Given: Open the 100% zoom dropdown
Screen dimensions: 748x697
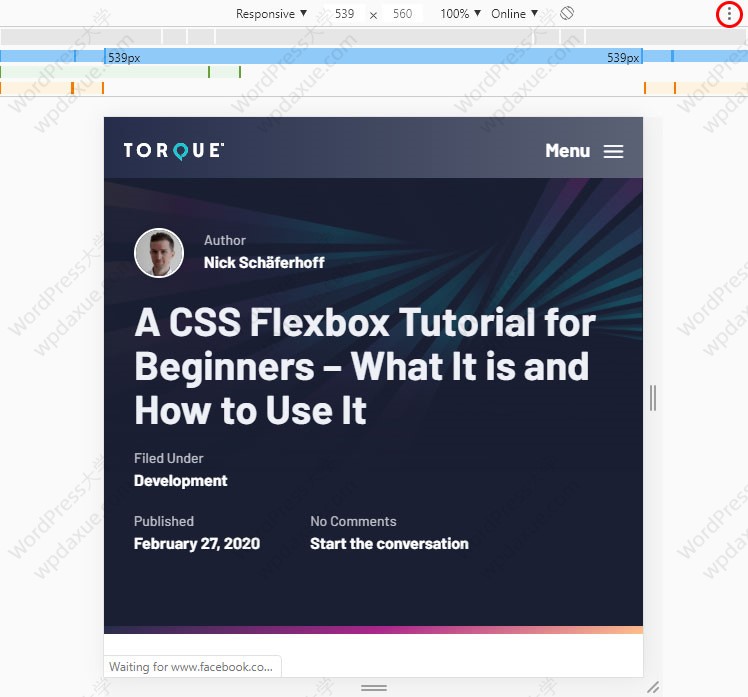Looking at the screenshot, I should [x=460, y=14].
